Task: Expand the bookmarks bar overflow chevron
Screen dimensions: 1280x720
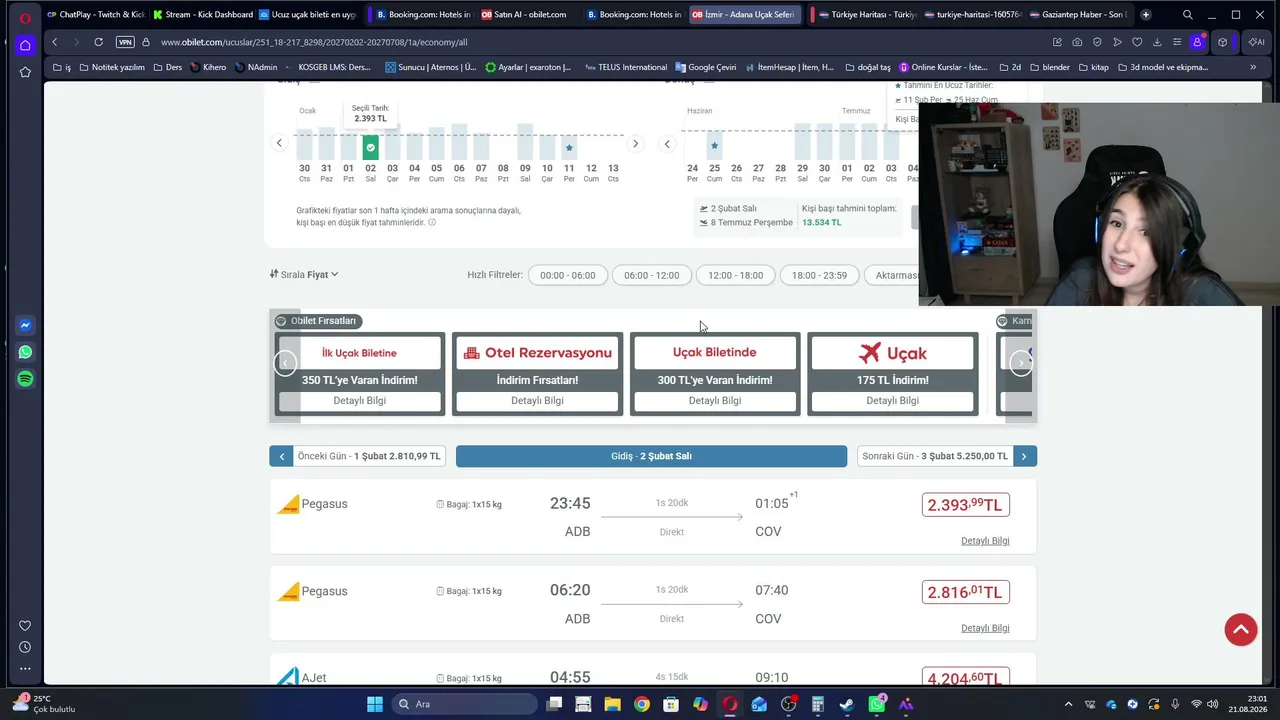Action: [x=1253, y=67]
